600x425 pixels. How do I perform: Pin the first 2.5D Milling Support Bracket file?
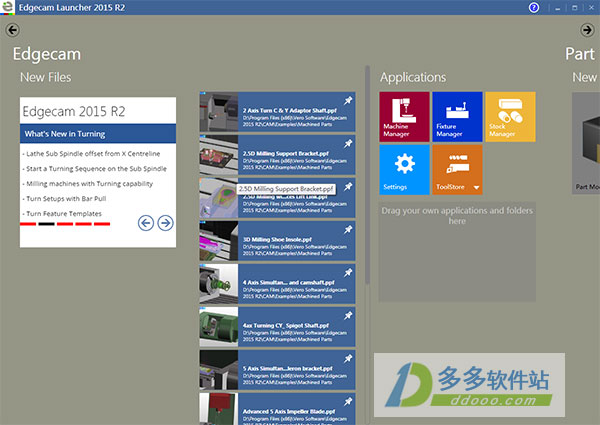tap(347, 144)
